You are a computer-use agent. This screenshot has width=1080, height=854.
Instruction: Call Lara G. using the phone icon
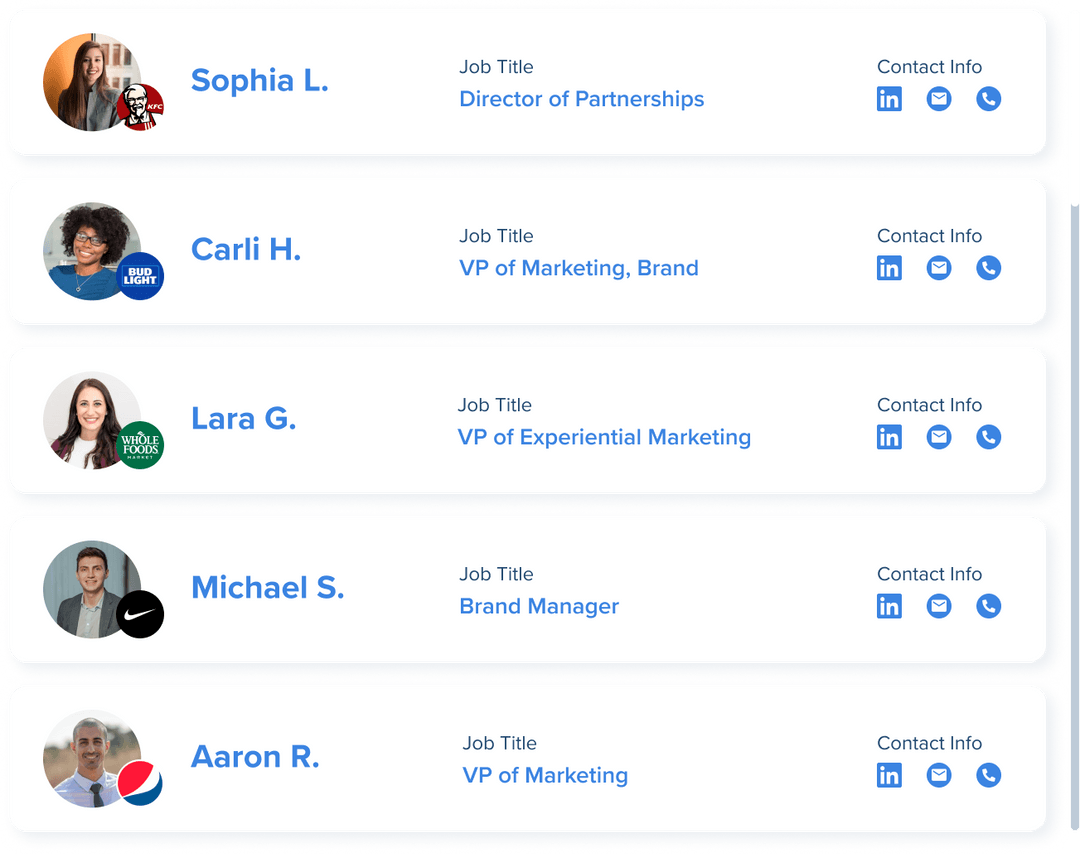click(988, 437)
